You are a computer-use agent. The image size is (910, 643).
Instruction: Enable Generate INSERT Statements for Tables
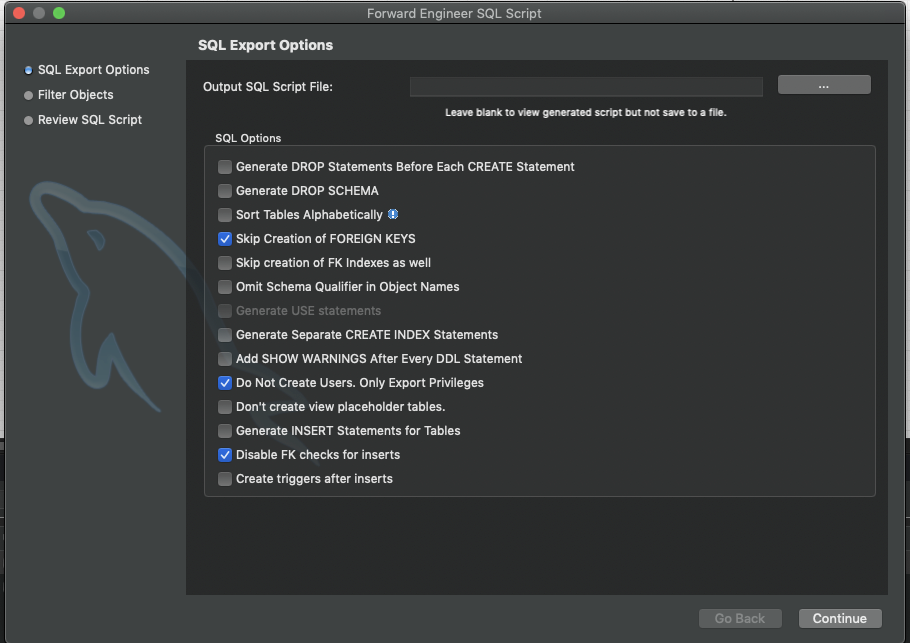[225, 431]
